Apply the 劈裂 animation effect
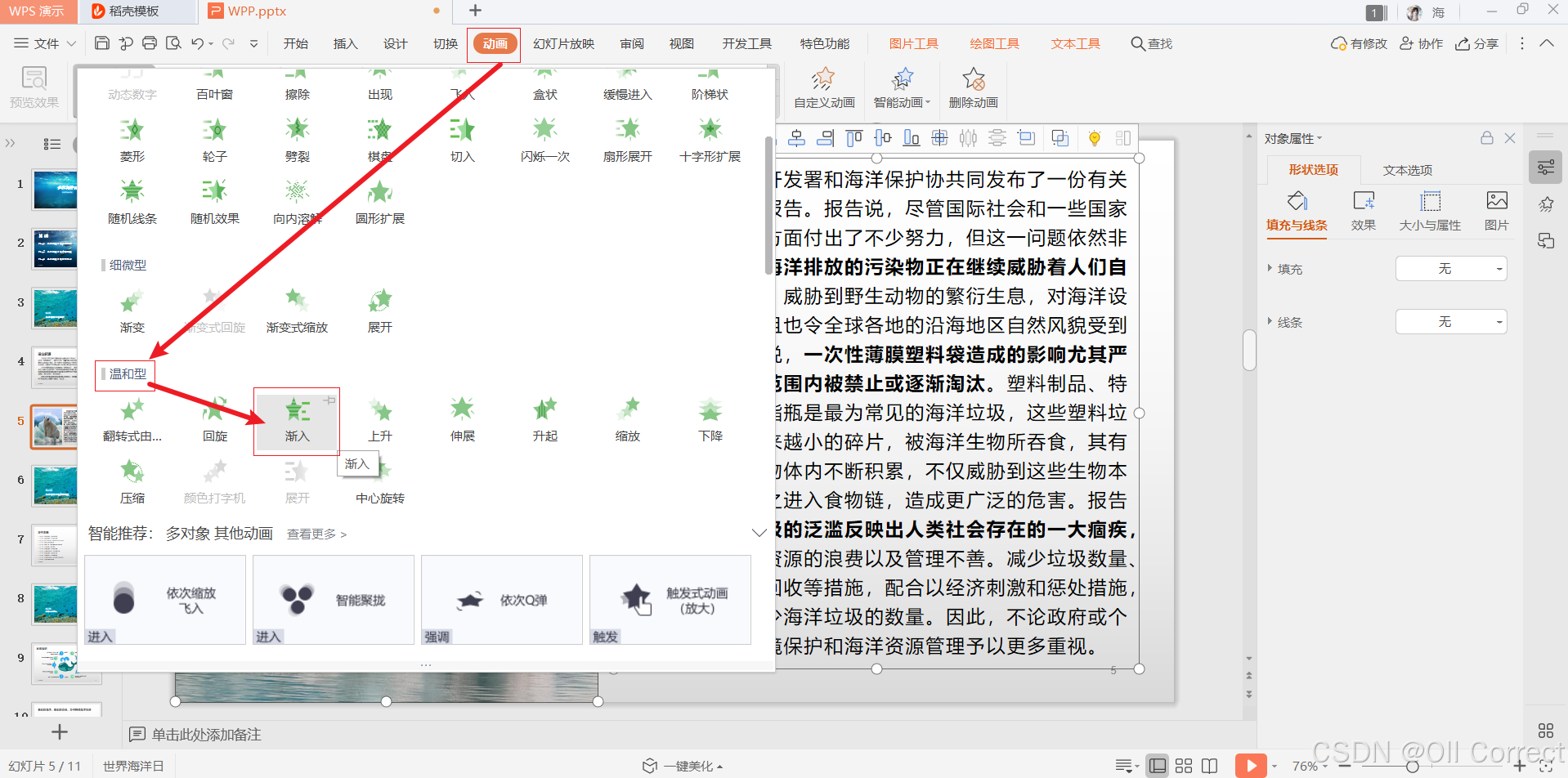Screen dimensions: 1568x778 297,140
